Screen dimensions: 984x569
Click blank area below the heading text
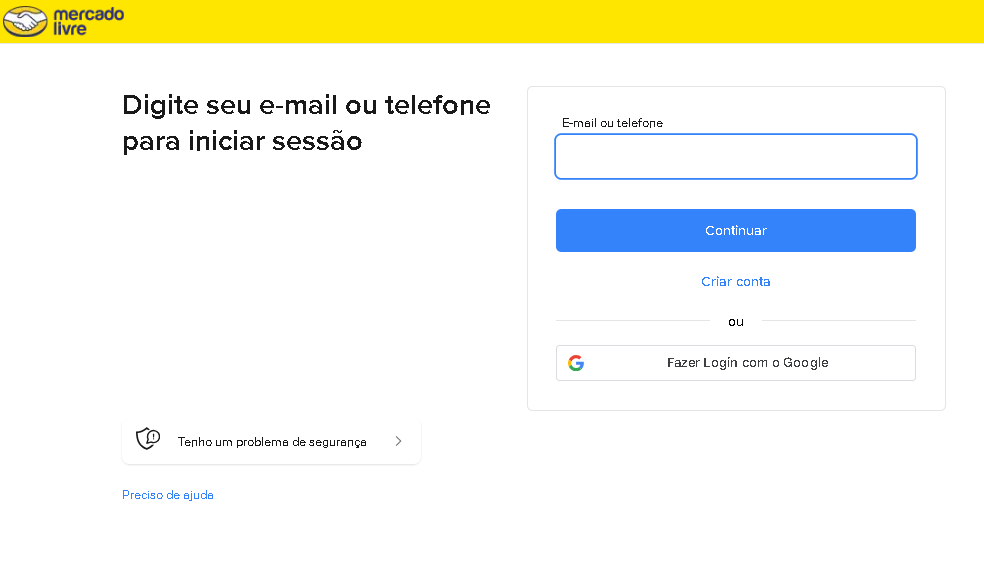300,280
